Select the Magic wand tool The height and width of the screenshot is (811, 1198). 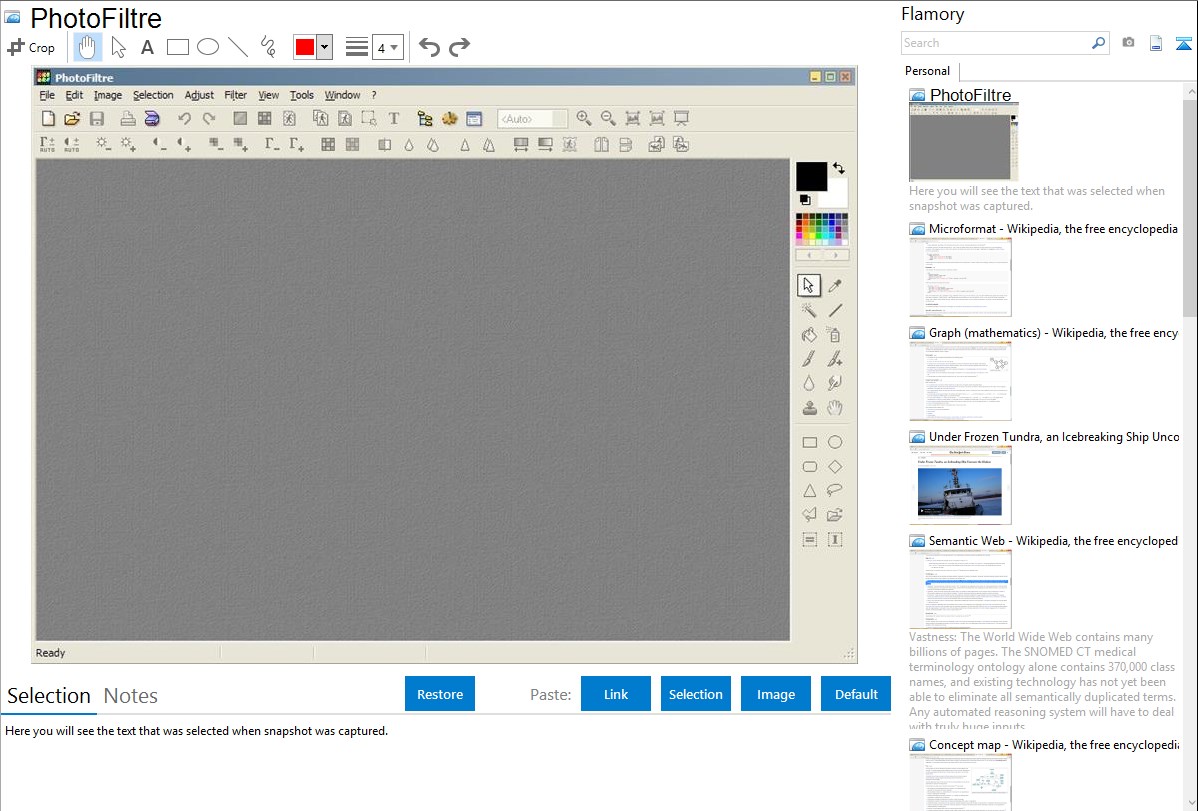(809, 310)
